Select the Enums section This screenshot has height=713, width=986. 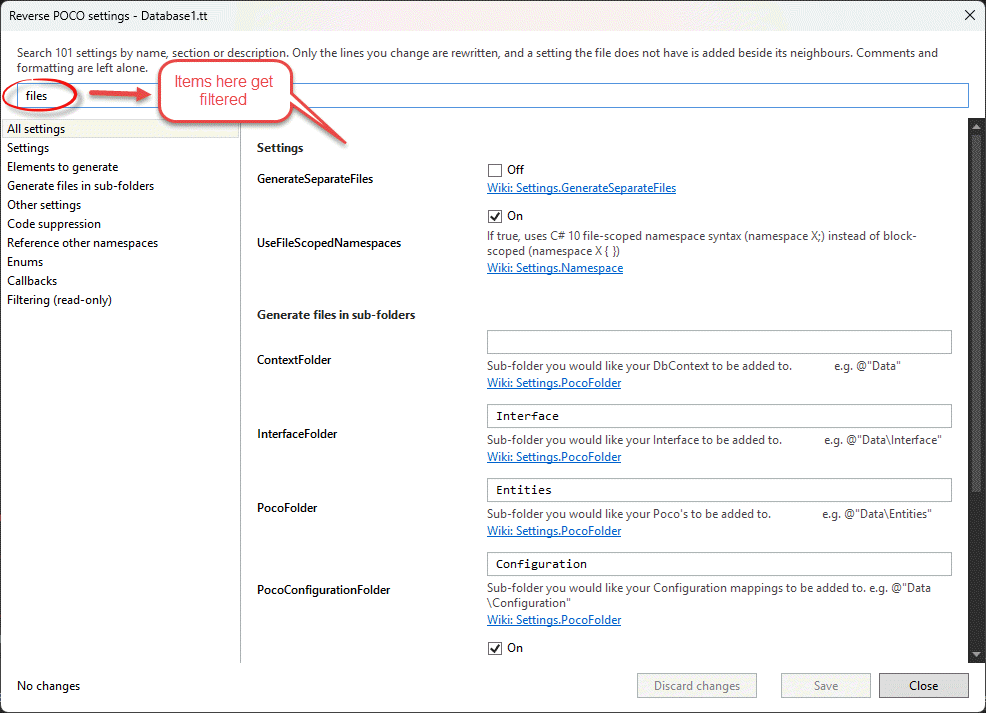[25, 262]
